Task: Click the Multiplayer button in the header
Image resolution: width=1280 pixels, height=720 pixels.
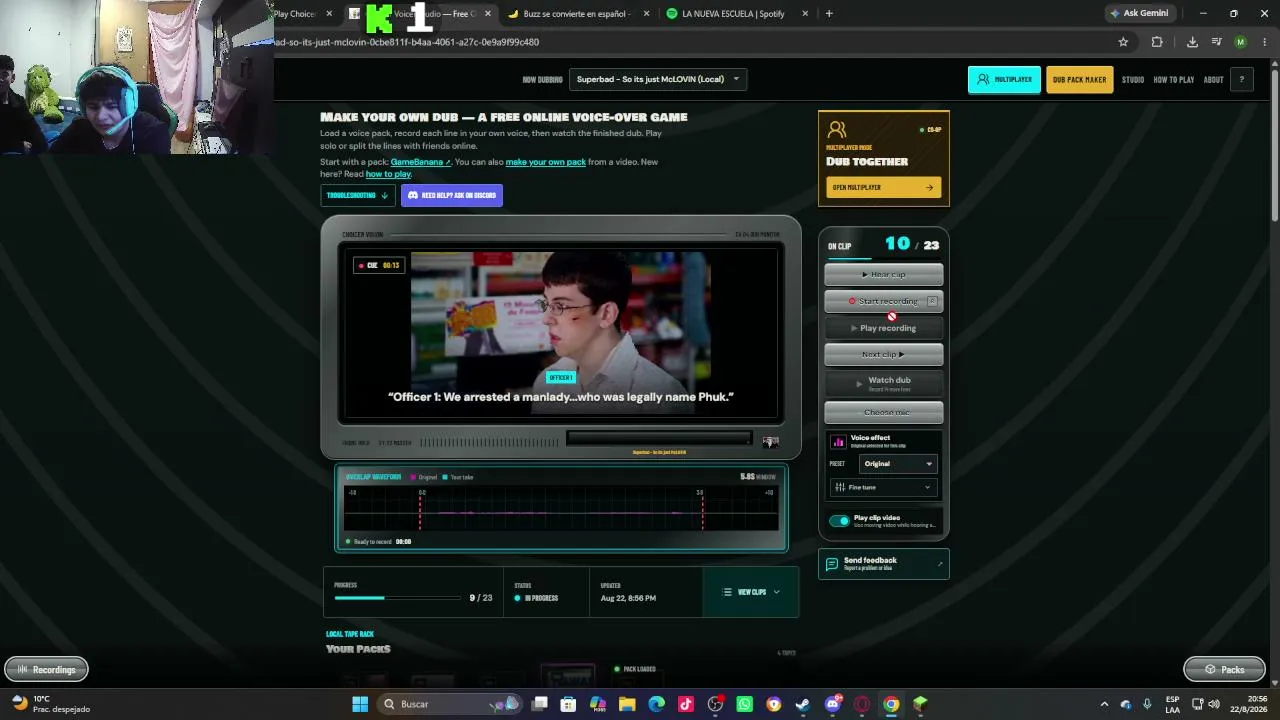Action: point(1004,80)
